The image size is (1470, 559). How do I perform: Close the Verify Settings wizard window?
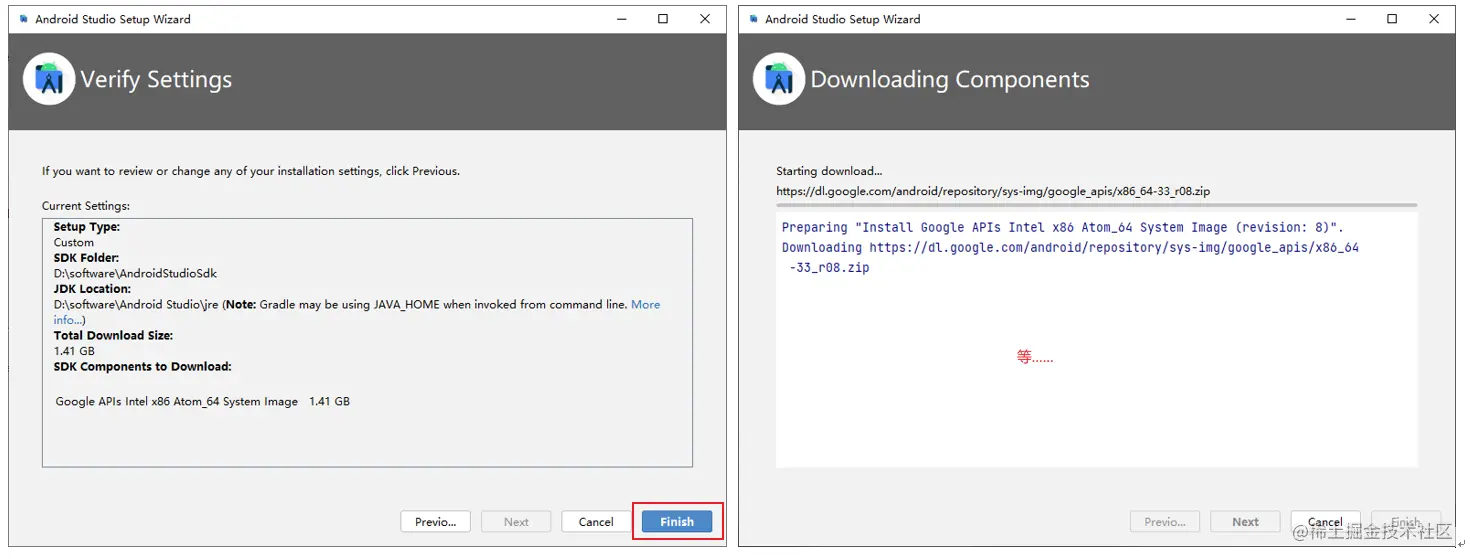[x=705, y=19]
